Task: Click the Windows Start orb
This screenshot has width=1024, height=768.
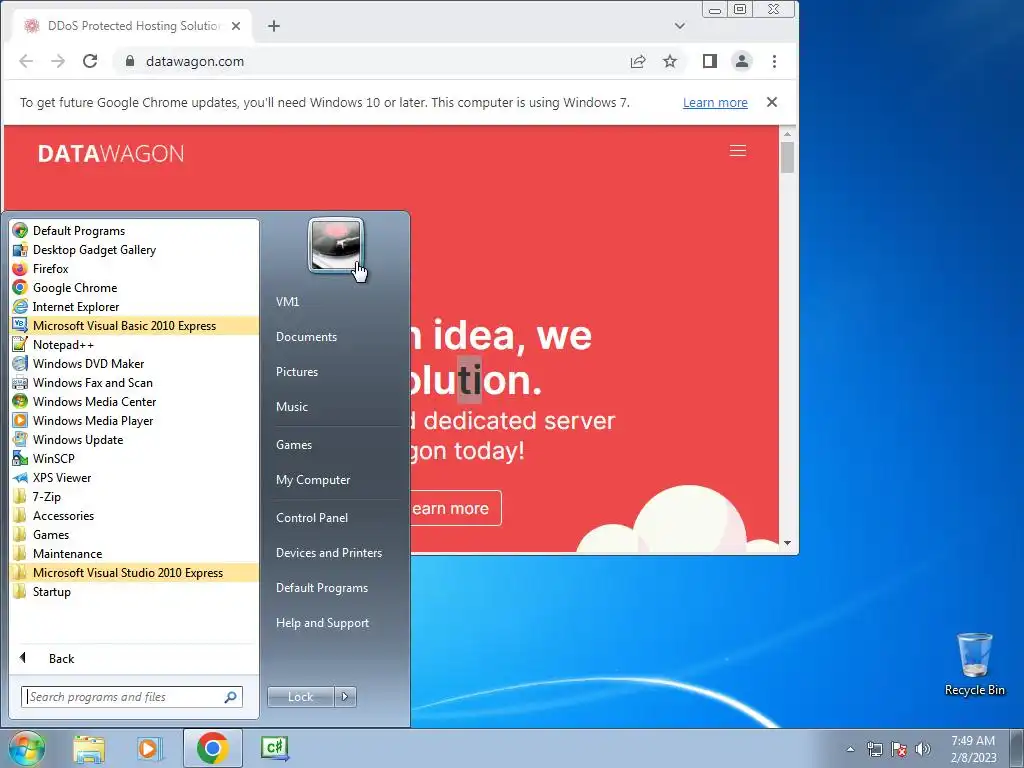Action: (x=26, y=748)
